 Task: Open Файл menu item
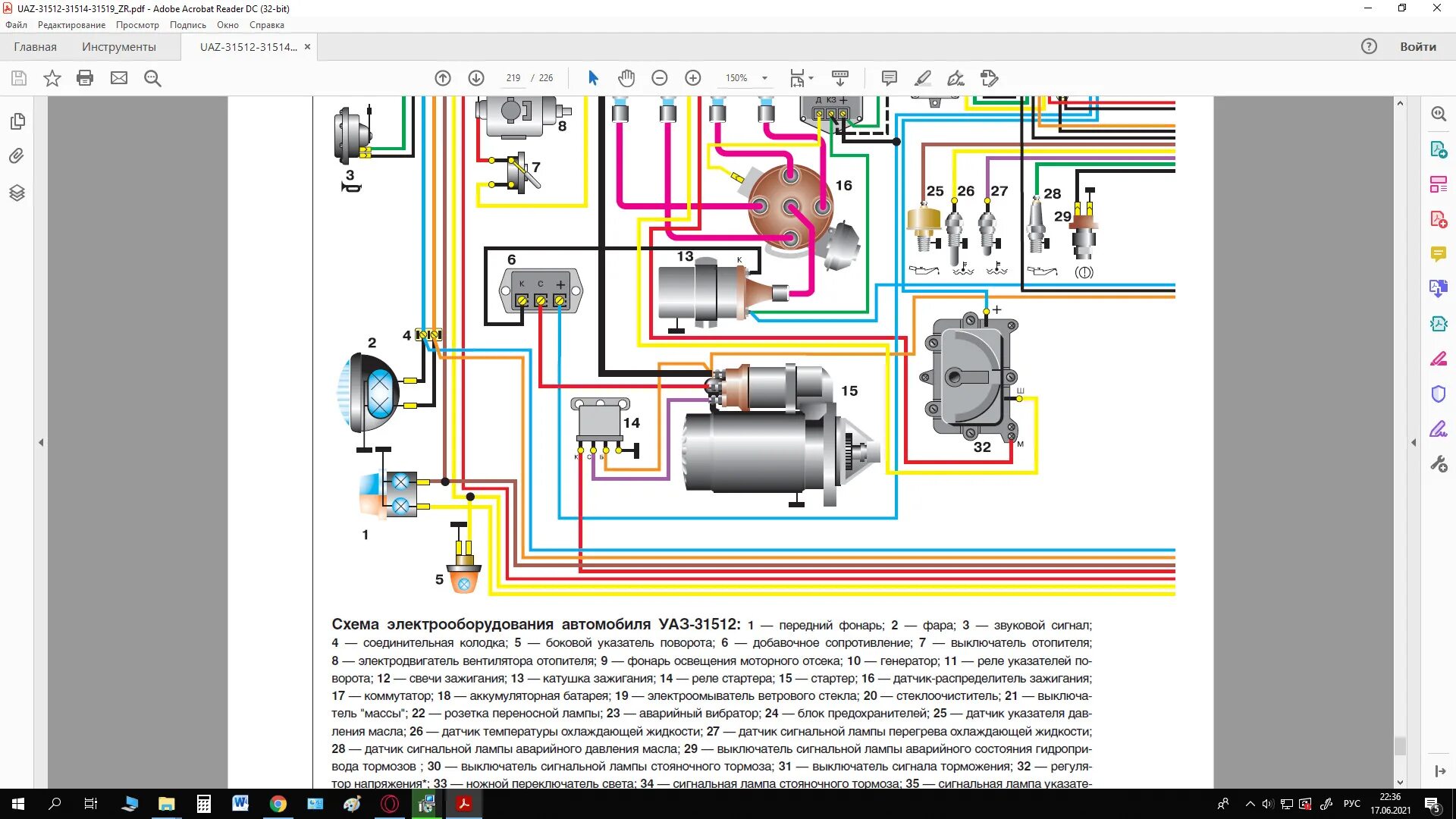tap(16, 24)
